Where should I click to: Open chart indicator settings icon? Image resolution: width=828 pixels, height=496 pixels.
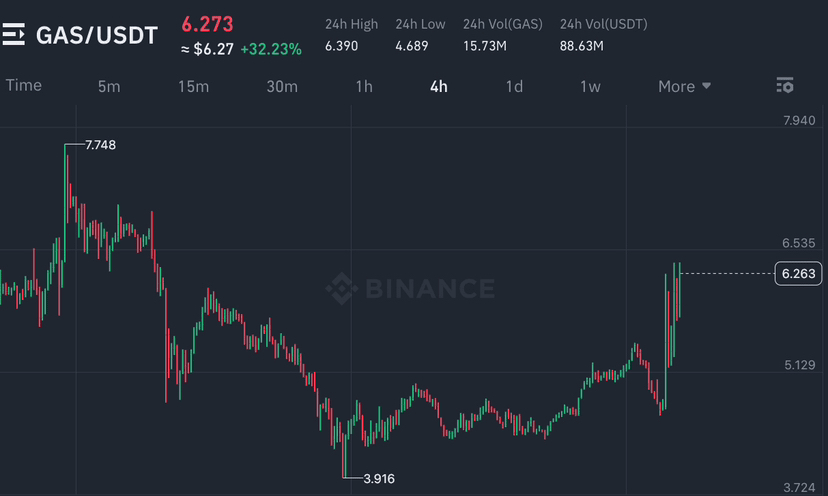785,86
